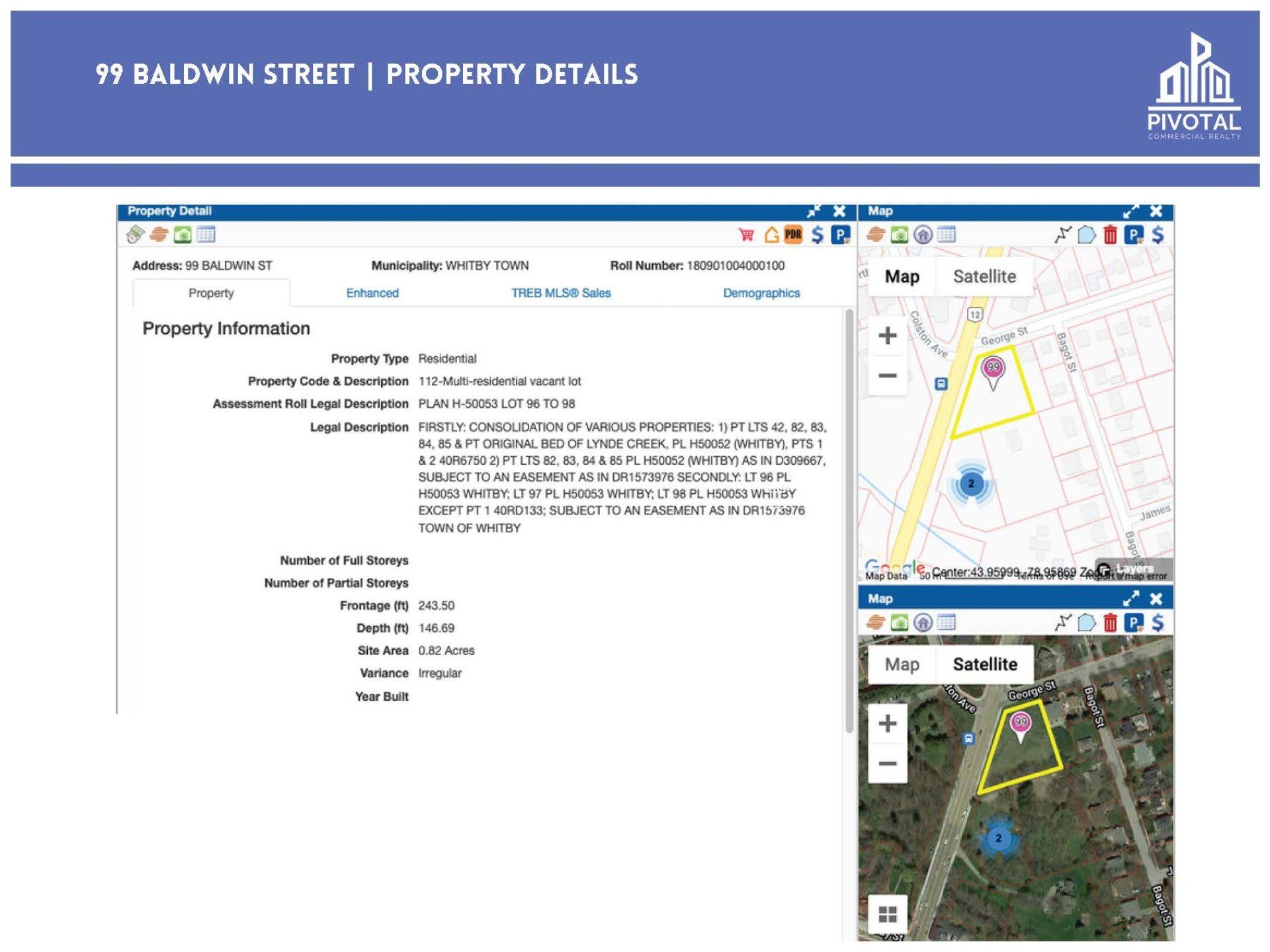Click the orange layers icon in lower Map panel
The image size is (1270, 952).
(x=876, y=623)
